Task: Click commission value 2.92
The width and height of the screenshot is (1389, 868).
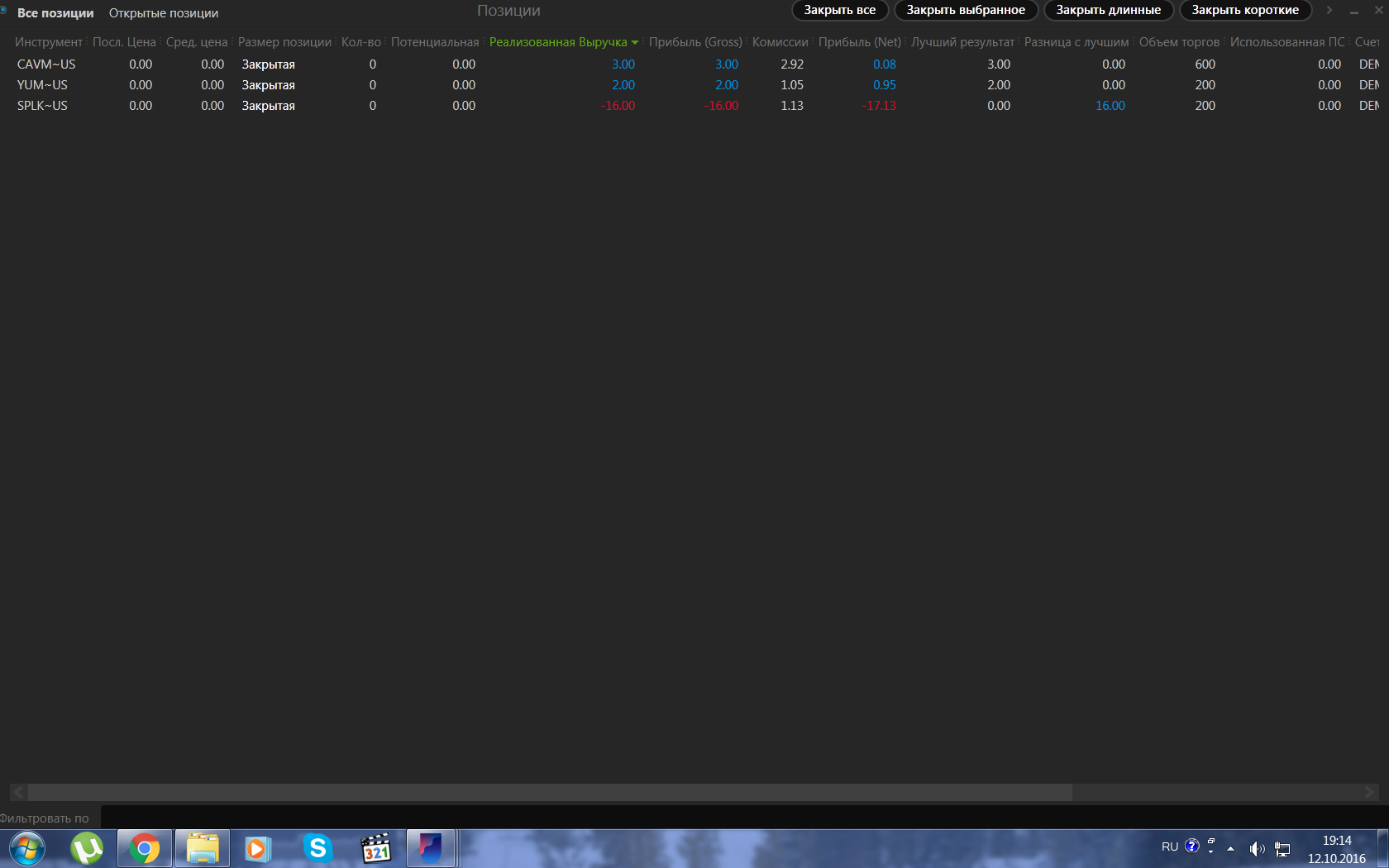Action: click(792, 64)
